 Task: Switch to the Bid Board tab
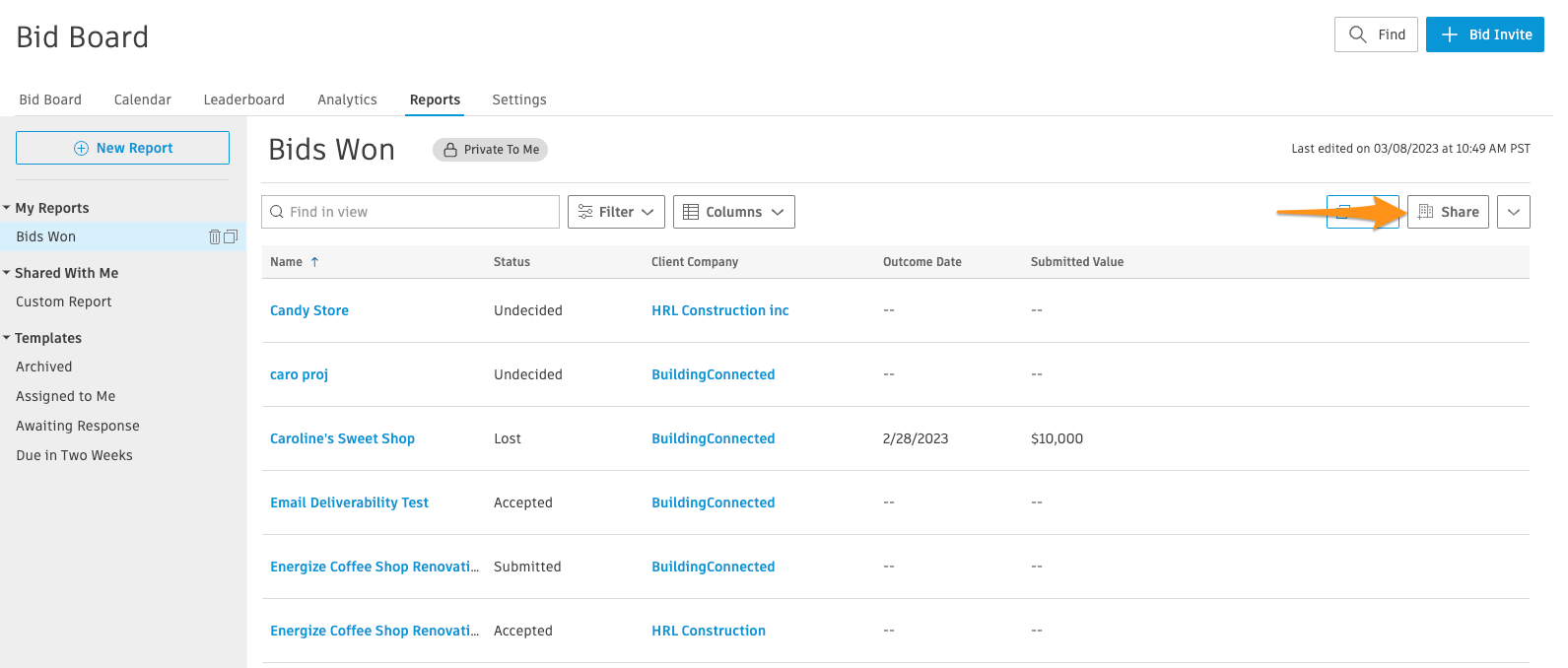(50, 100)
